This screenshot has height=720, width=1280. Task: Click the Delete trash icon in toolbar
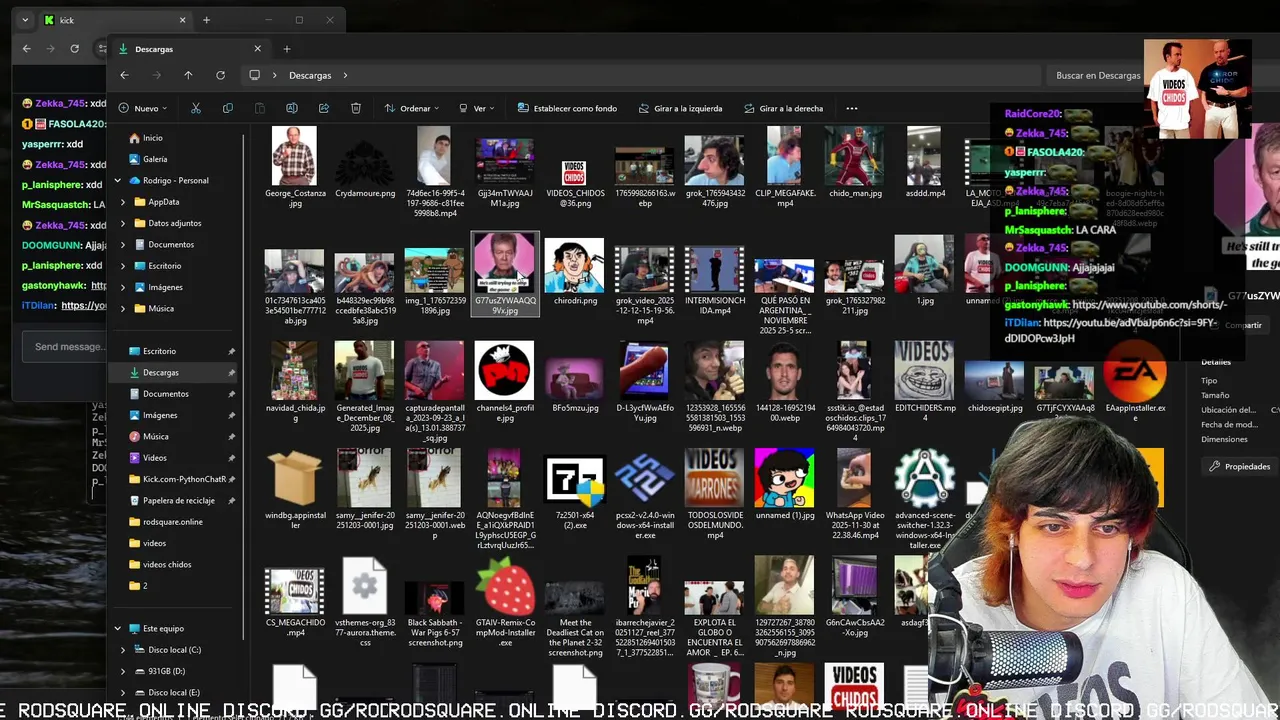(356, 108)
